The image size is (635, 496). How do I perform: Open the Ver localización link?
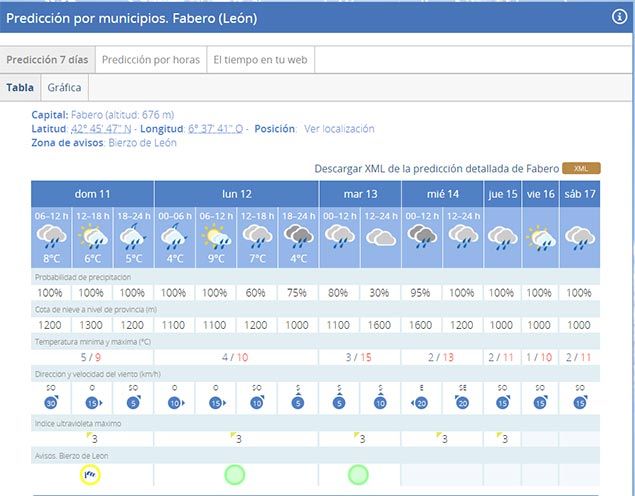click(339, 129)
